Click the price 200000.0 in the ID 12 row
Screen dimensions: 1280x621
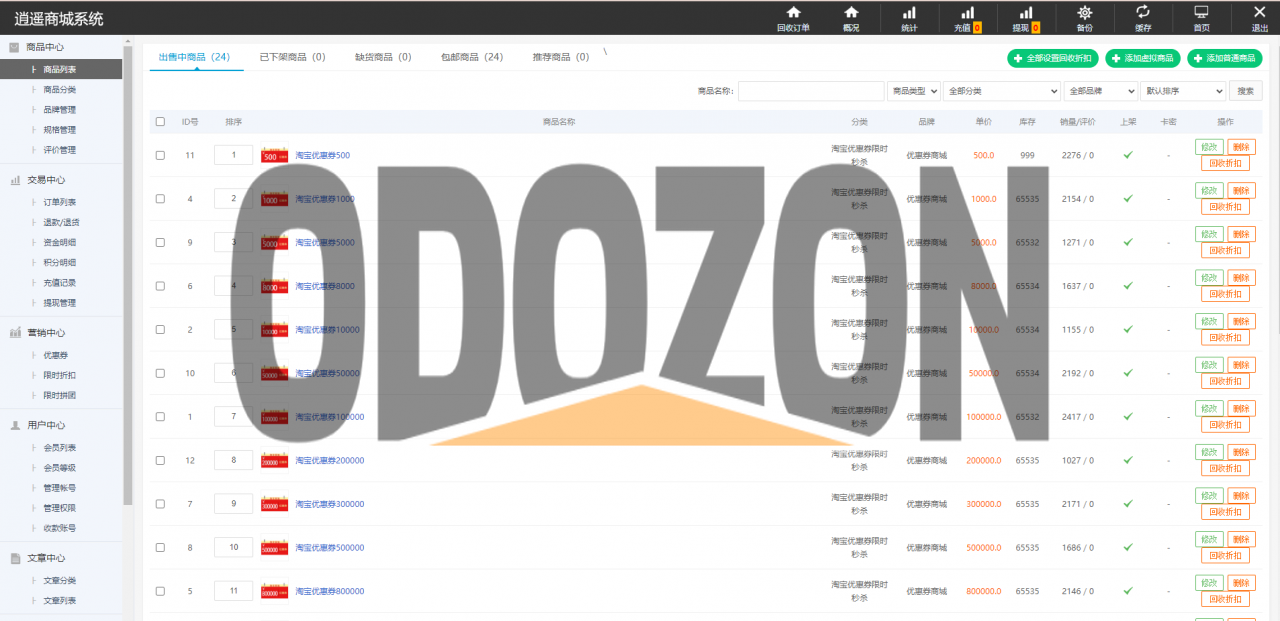pyautogui.click(x=984, y=461)
